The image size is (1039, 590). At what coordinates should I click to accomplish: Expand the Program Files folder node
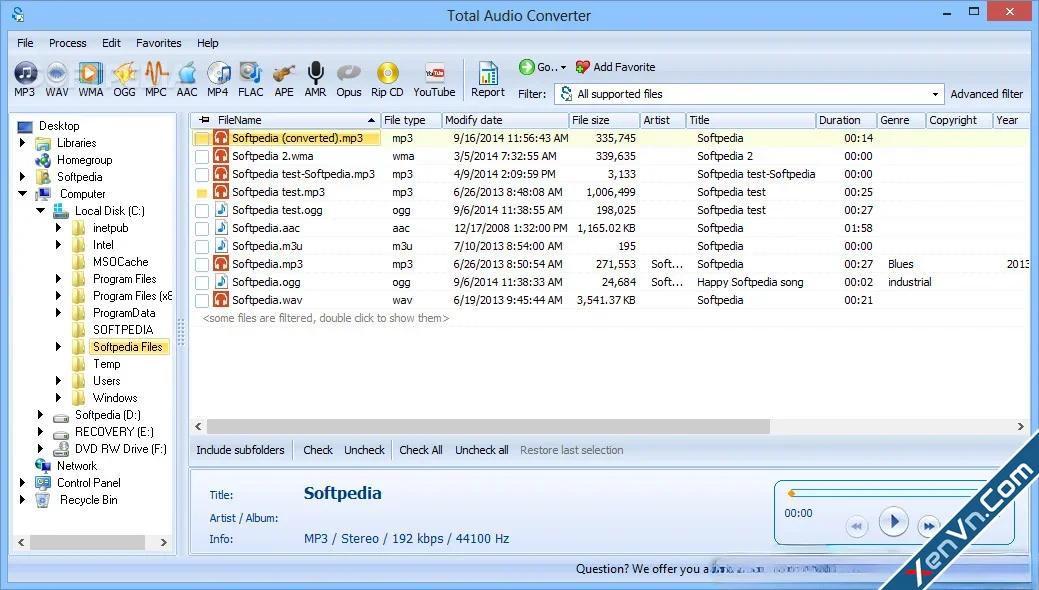pos(58,278)
